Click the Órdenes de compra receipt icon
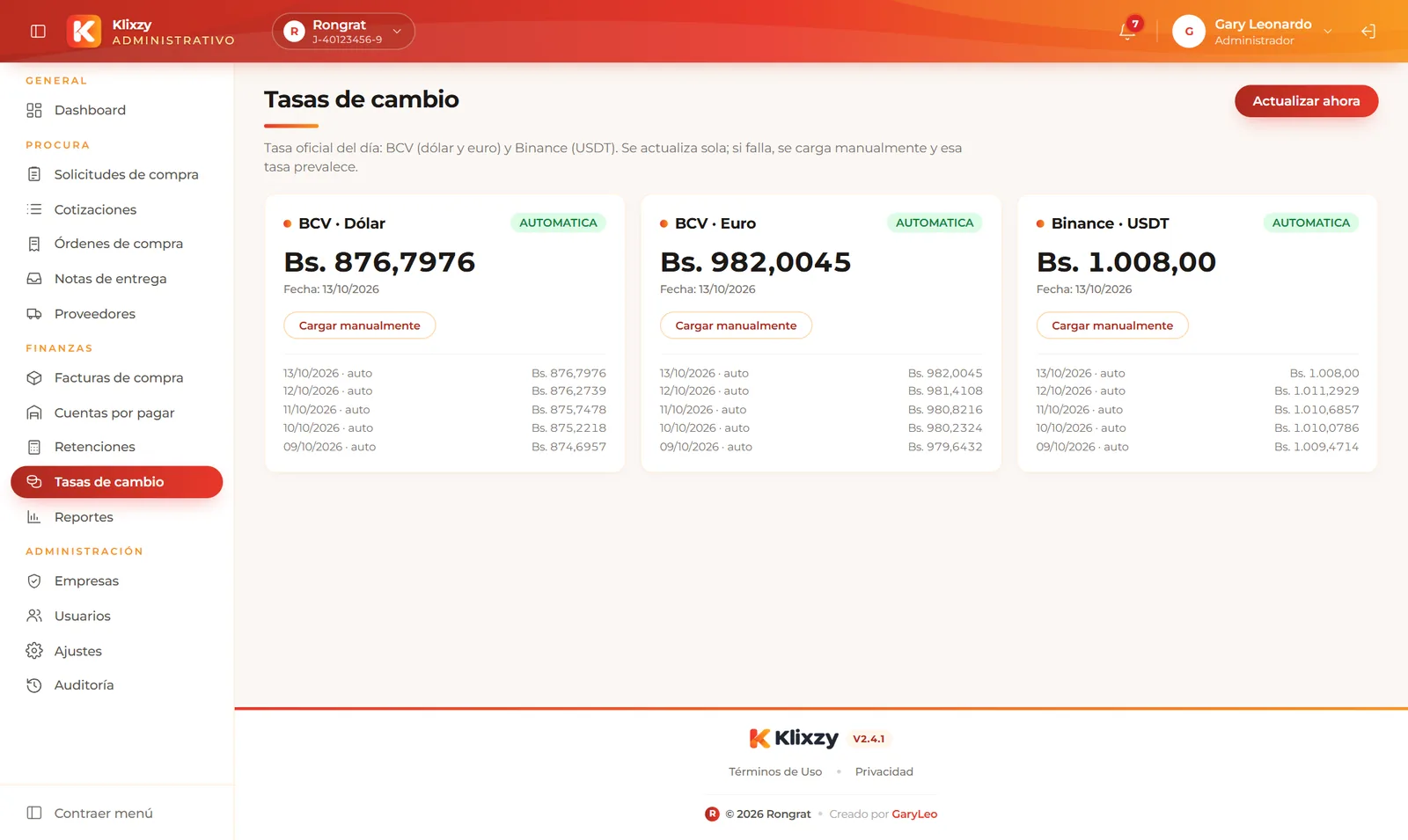1408x840 pixels. tap(34, 244)
